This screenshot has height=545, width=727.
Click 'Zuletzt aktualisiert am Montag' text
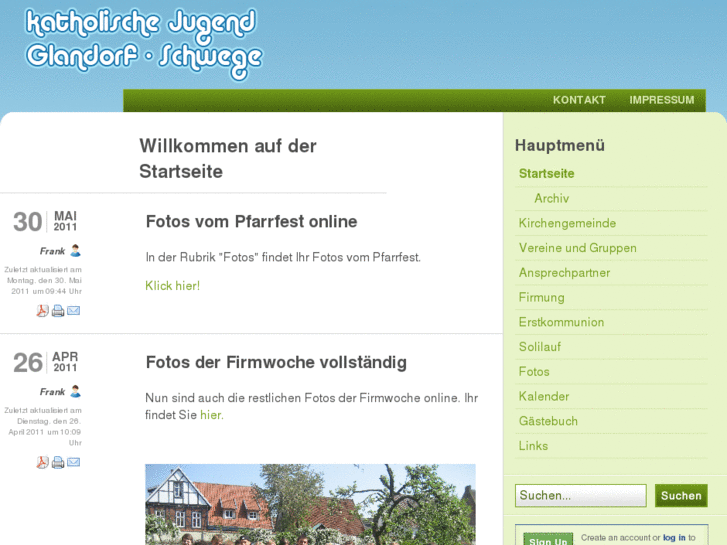pos(45,280)
